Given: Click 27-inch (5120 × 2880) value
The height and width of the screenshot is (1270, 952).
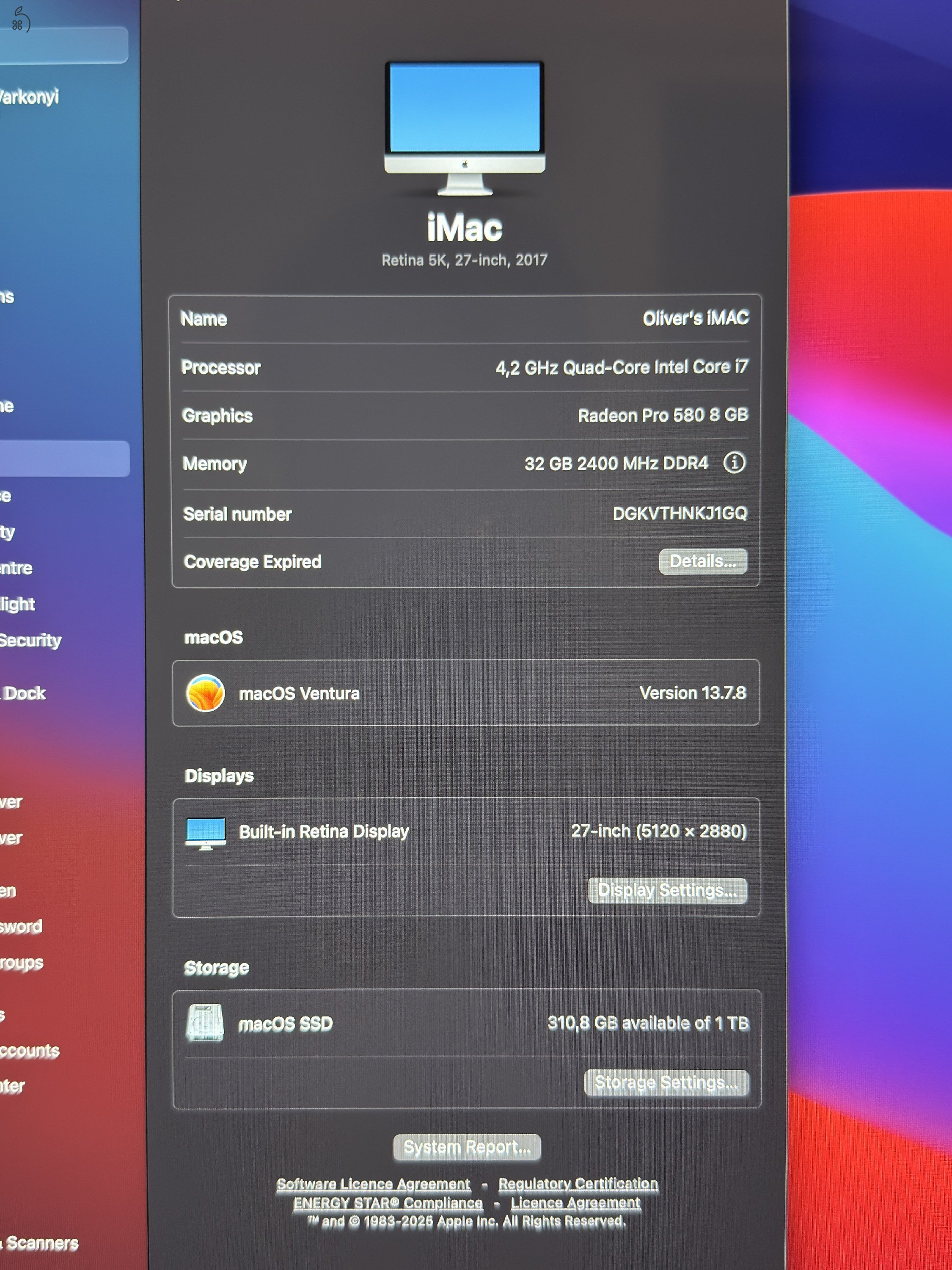Looking at the screenshot, I should [x=659, y=831].
